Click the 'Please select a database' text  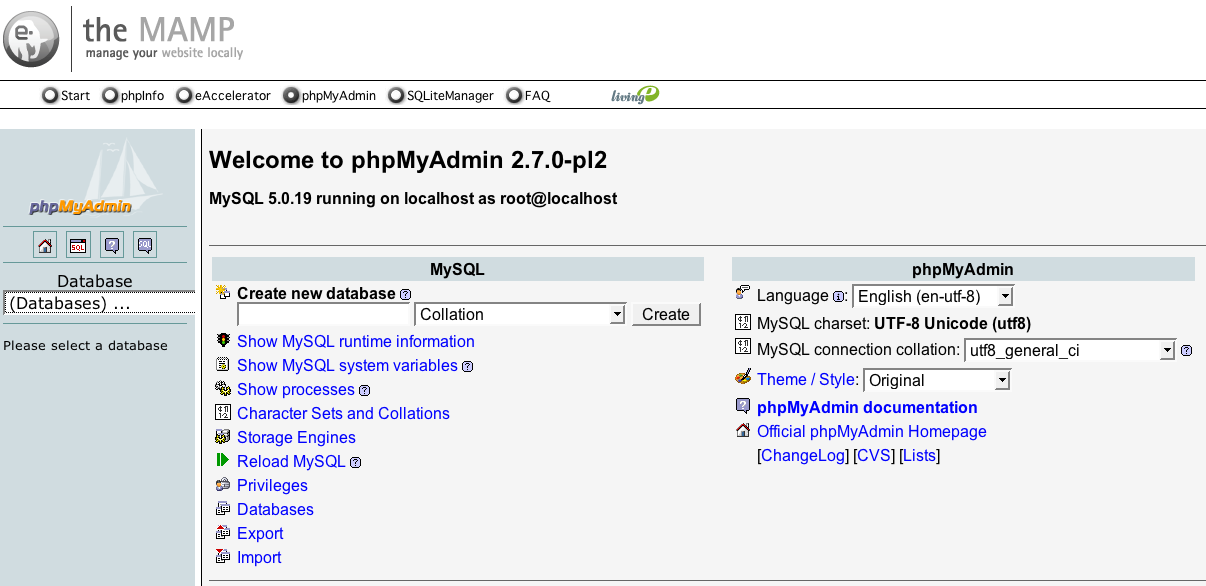[86, 346]
